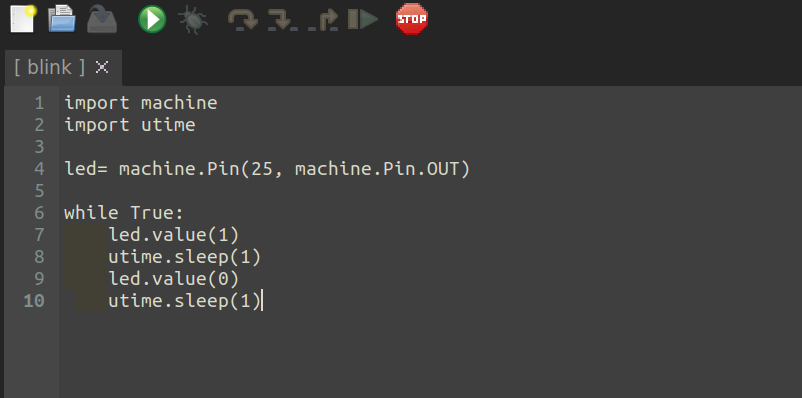
Task: Create a new file with the New icon
Action: click(x=23, y=19)
